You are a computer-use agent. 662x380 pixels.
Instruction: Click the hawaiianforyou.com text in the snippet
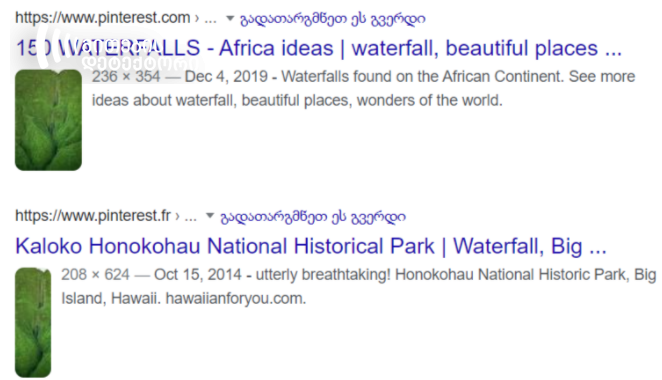tap(236, 299)
